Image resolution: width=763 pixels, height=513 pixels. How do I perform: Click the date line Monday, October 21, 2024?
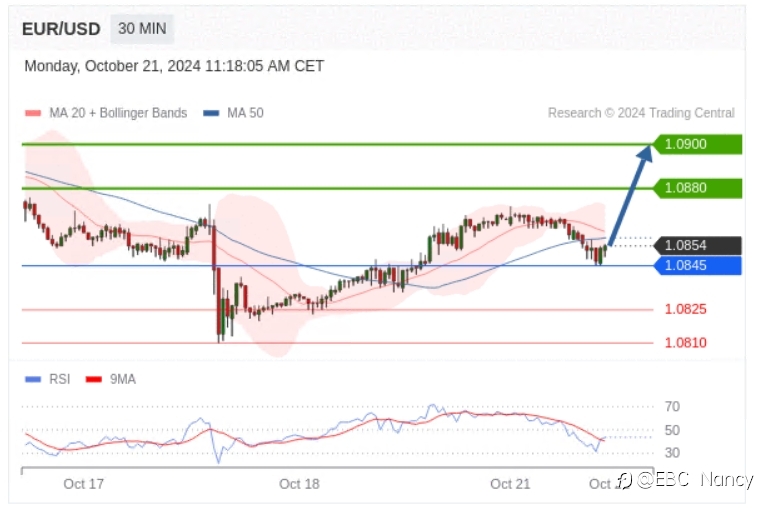point(174,66)
